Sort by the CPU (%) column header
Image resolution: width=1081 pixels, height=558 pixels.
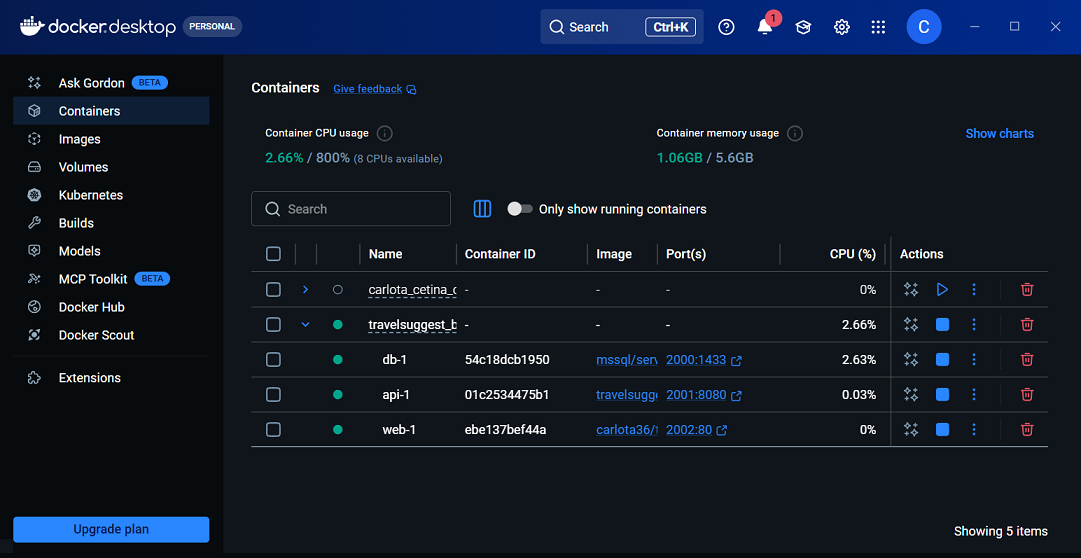tap(852, 254)
